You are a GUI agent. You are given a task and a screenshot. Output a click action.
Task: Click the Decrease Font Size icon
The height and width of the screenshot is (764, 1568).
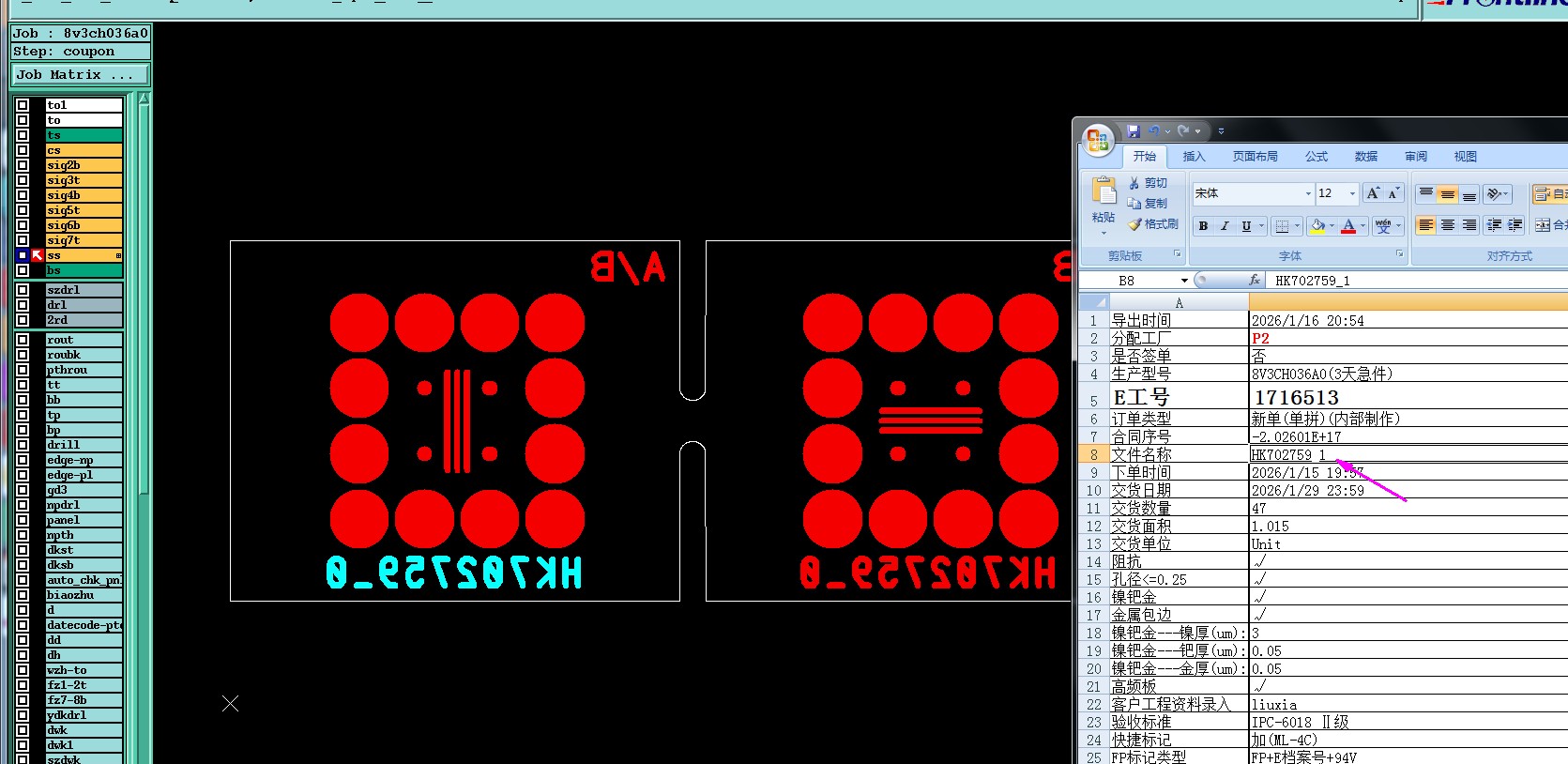(1393, 193)
